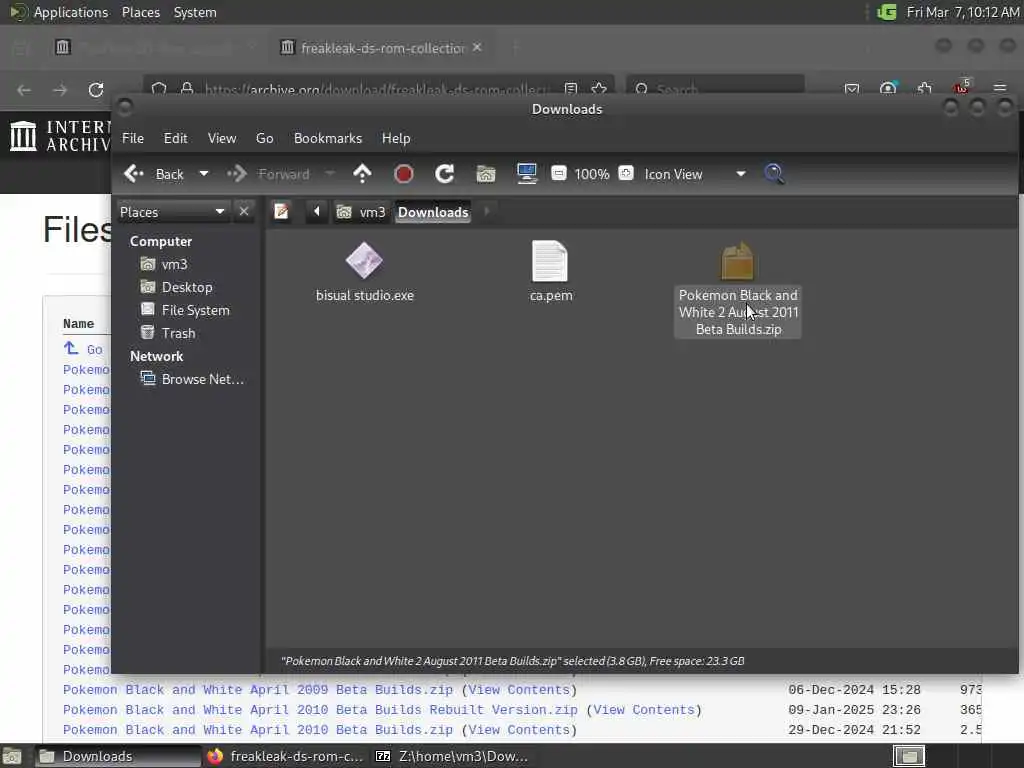The image size is (1024, 768).
Task: Open the Home folder toolbar icon
Action: tap(486, 174)
